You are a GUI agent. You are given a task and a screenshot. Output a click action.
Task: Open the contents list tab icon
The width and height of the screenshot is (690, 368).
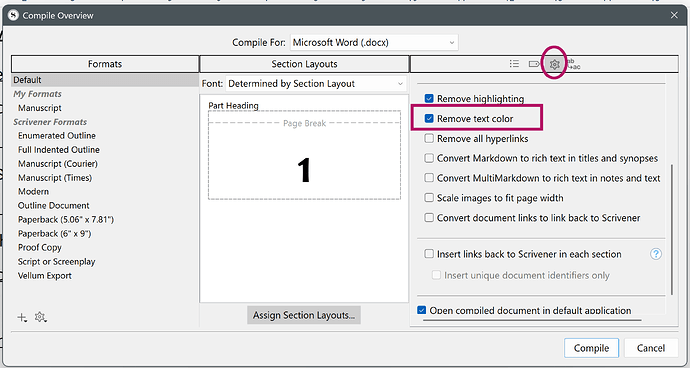[x=514, y=64]
